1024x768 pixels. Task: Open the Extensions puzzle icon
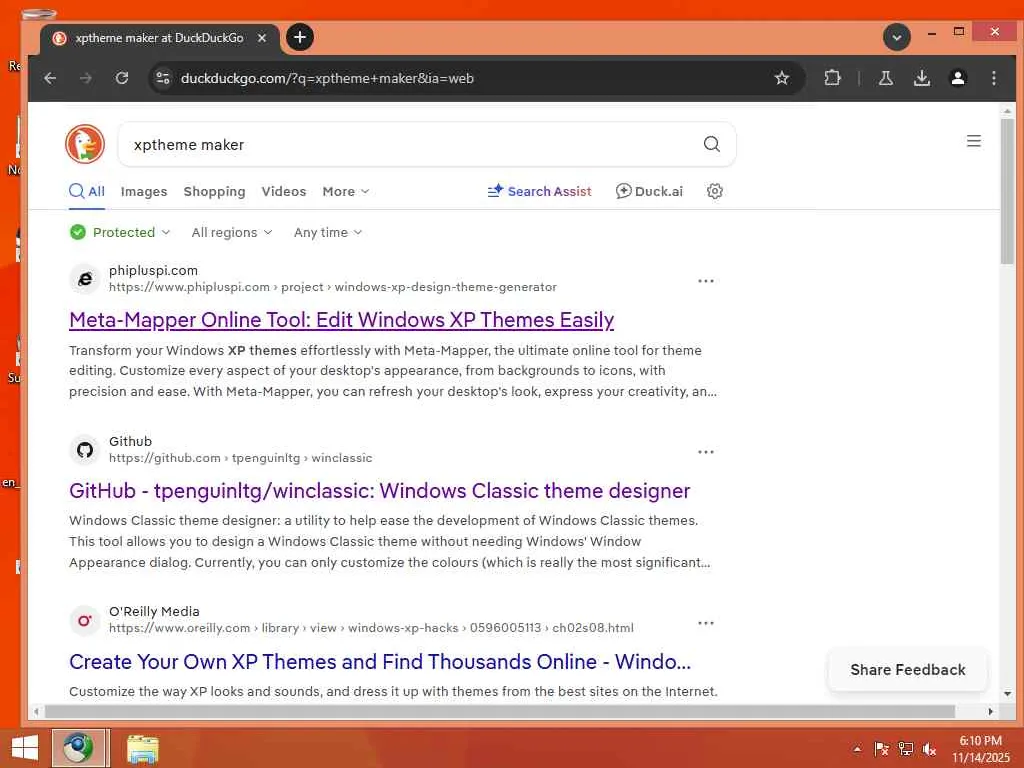832,78
